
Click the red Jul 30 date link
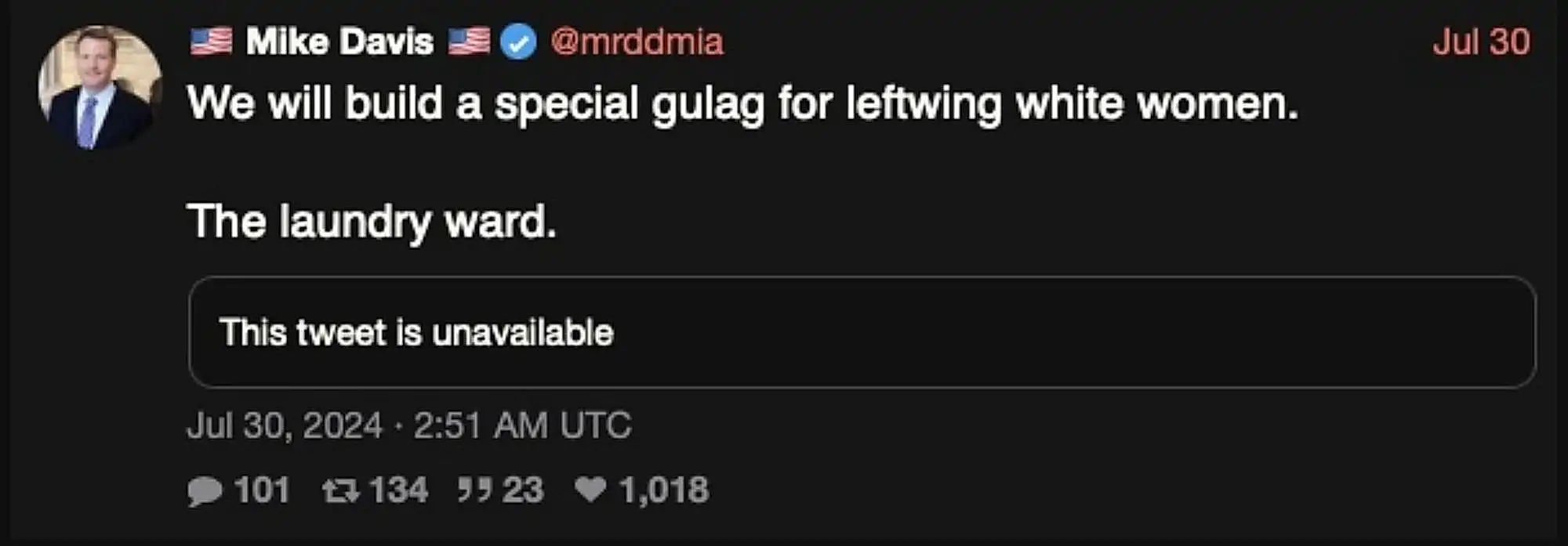coord(1481,42)
